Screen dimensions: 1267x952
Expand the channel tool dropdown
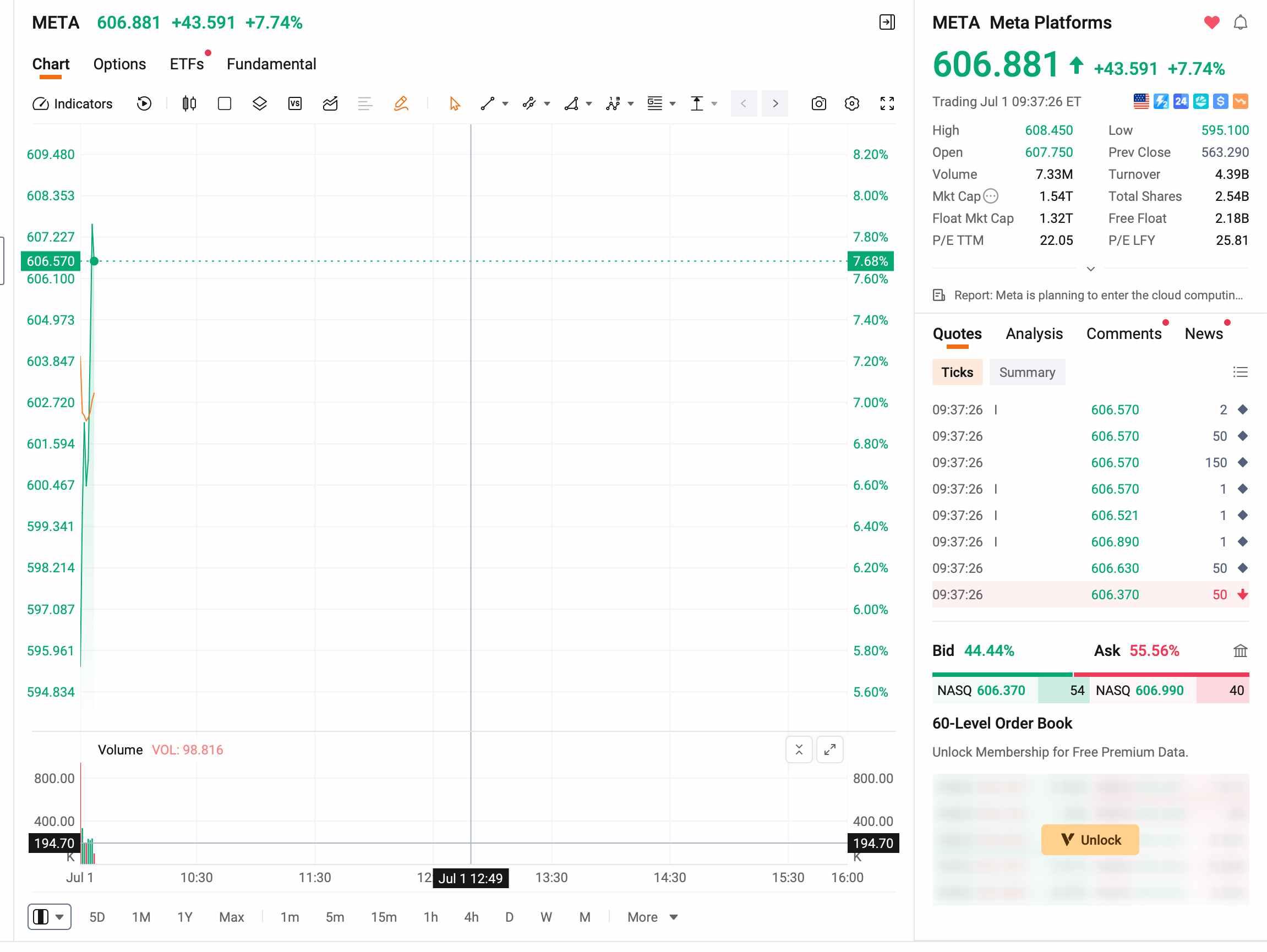547,103
